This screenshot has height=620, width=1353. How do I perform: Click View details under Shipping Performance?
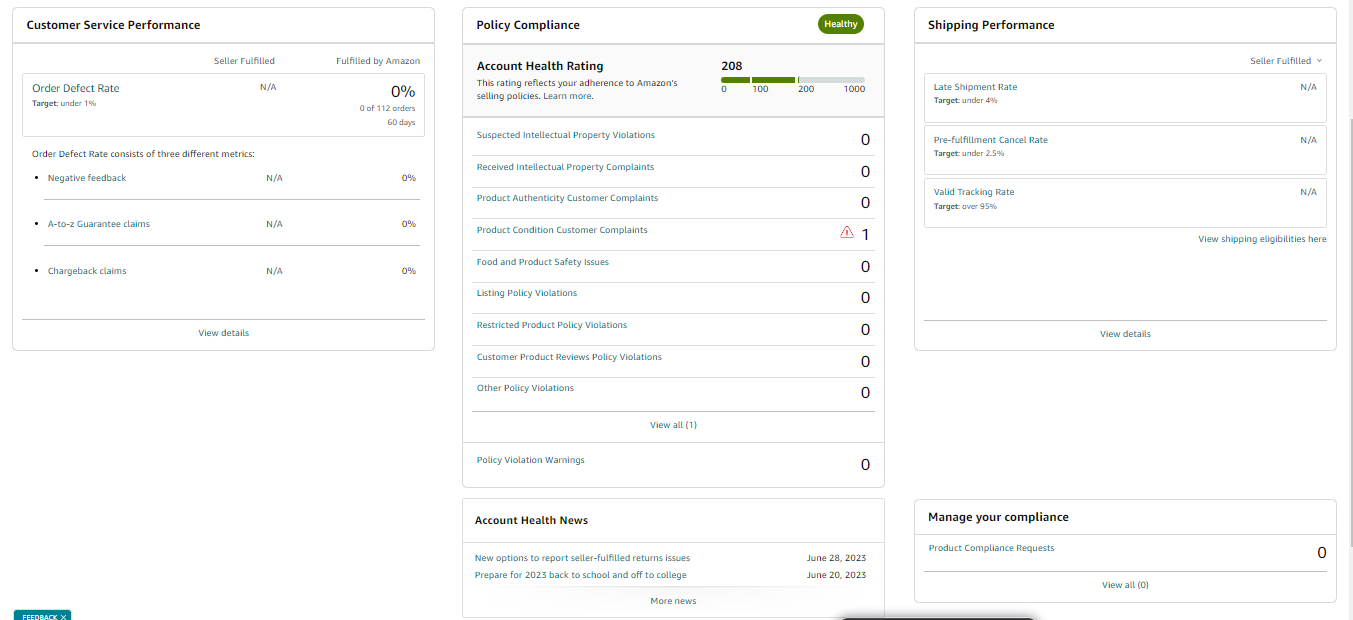point(1125,334)
